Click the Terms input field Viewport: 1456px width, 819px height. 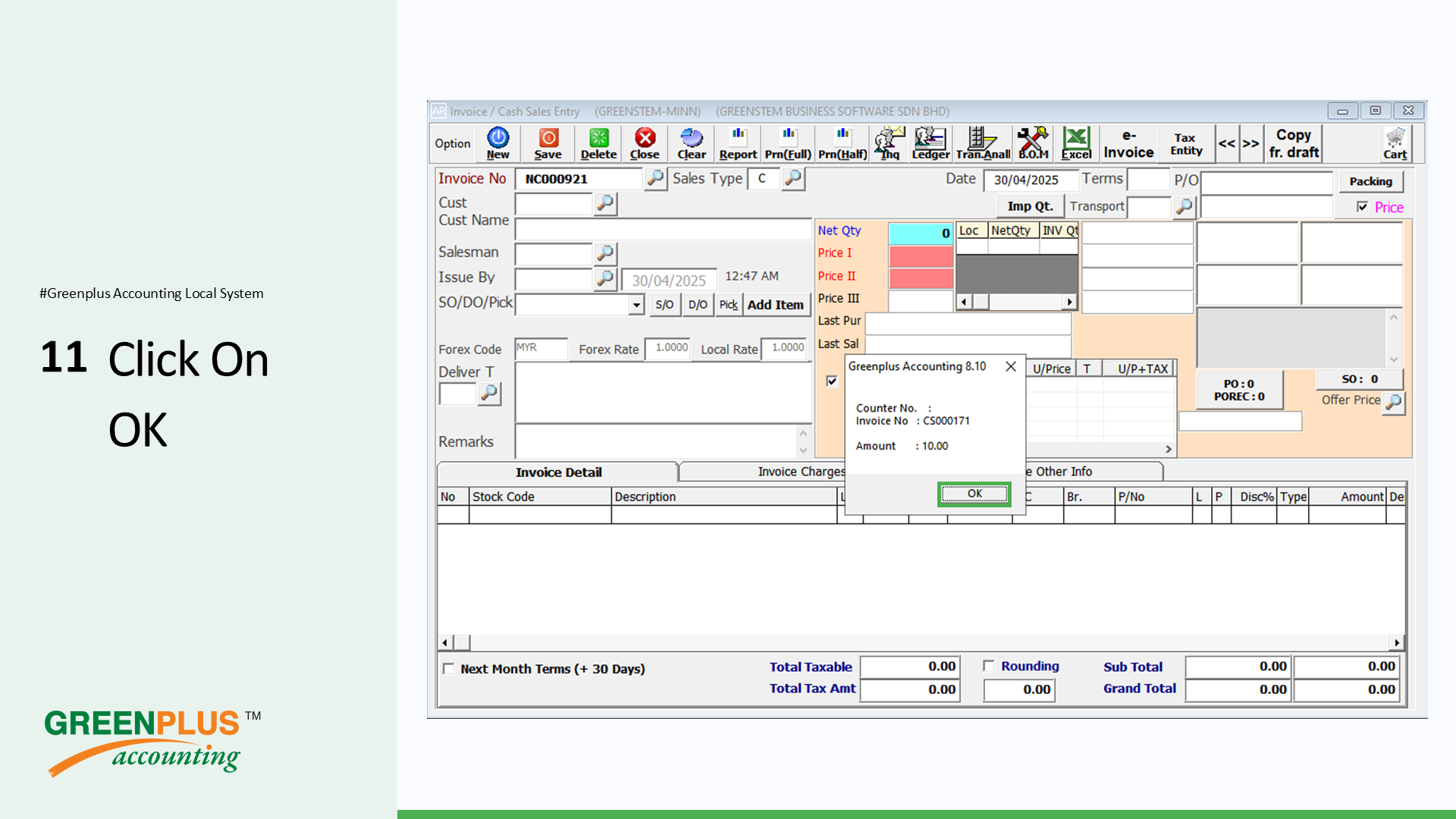coord(1148,180)
